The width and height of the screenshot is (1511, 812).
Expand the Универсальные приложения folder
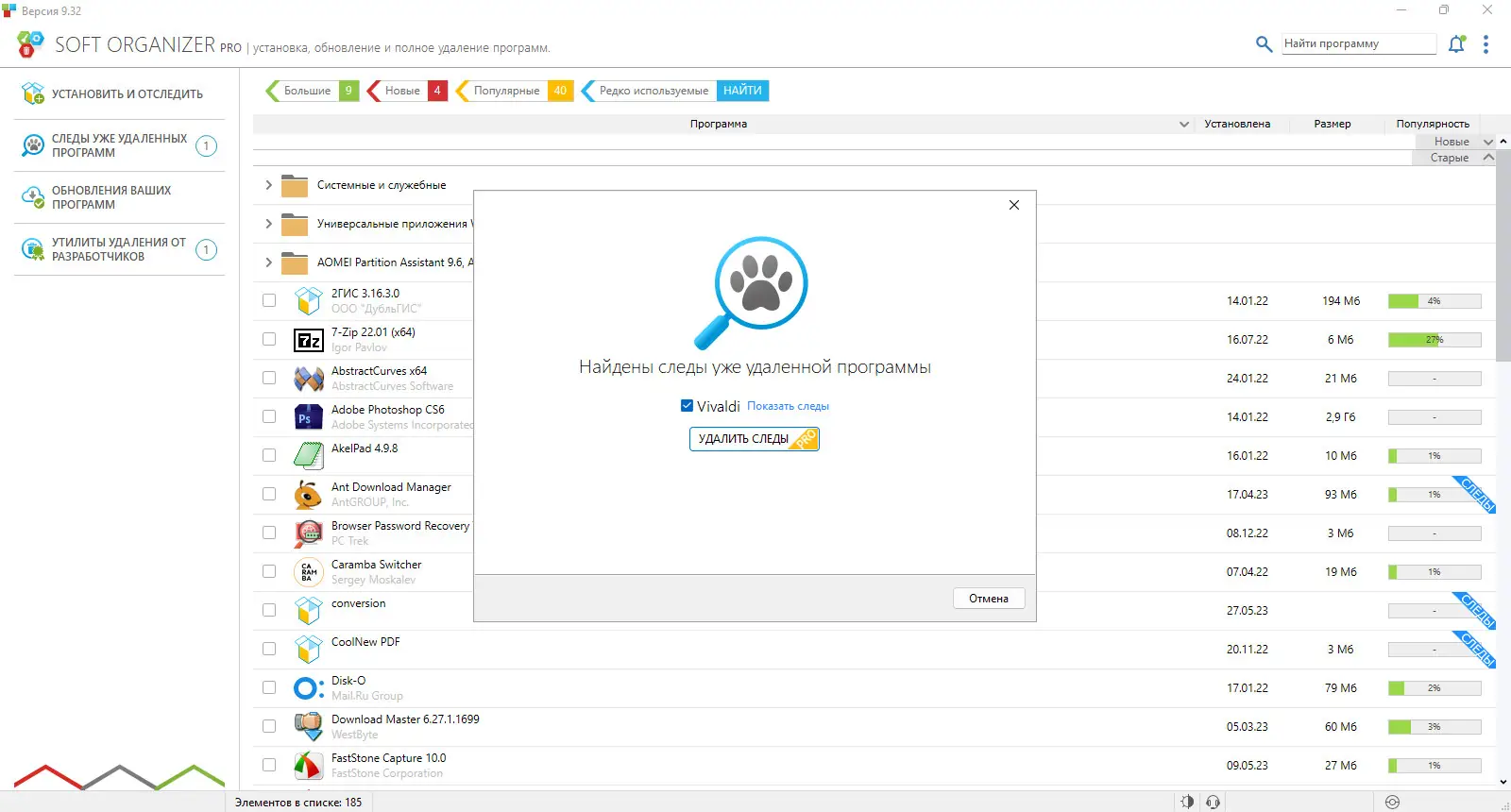click(269, 224)
